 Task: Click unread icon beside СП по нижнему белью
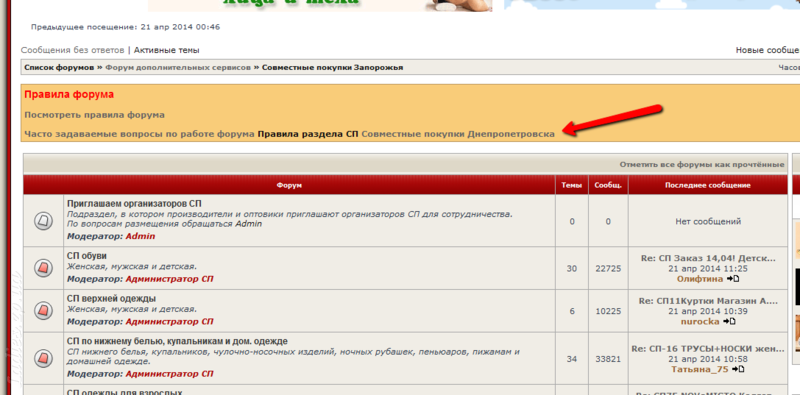[43, 359]
